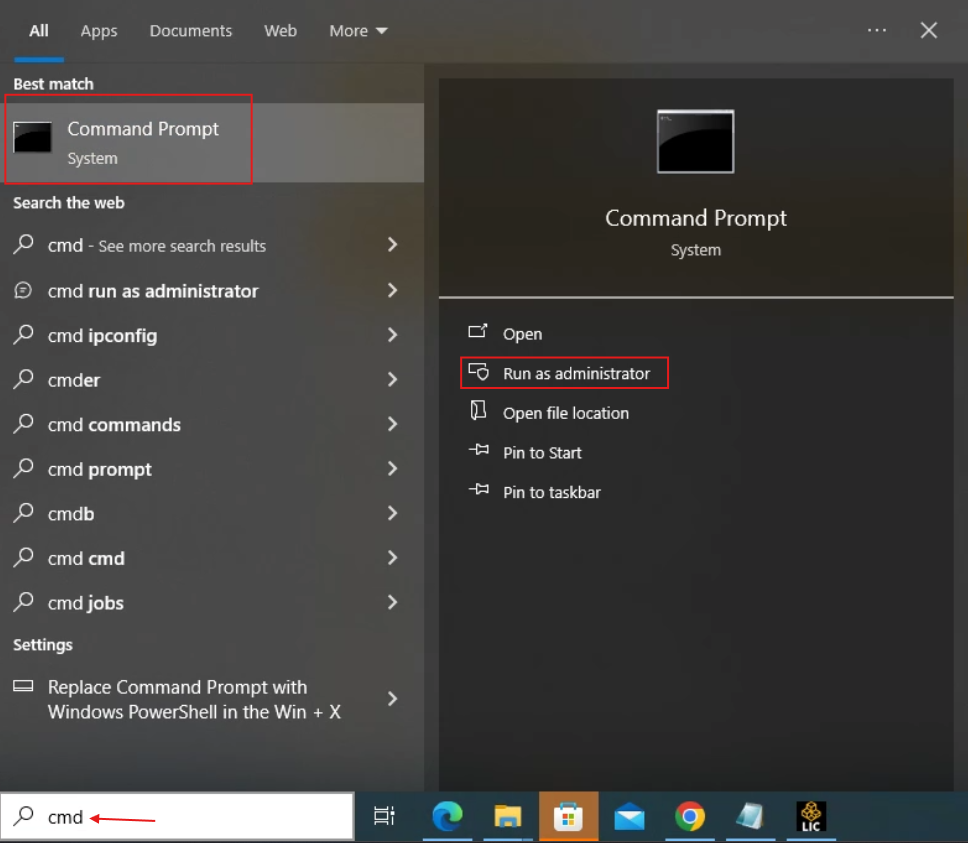Switch to the Apps tab
The image size is (968, 843).
pyautogui.click(x=98, y=30)
